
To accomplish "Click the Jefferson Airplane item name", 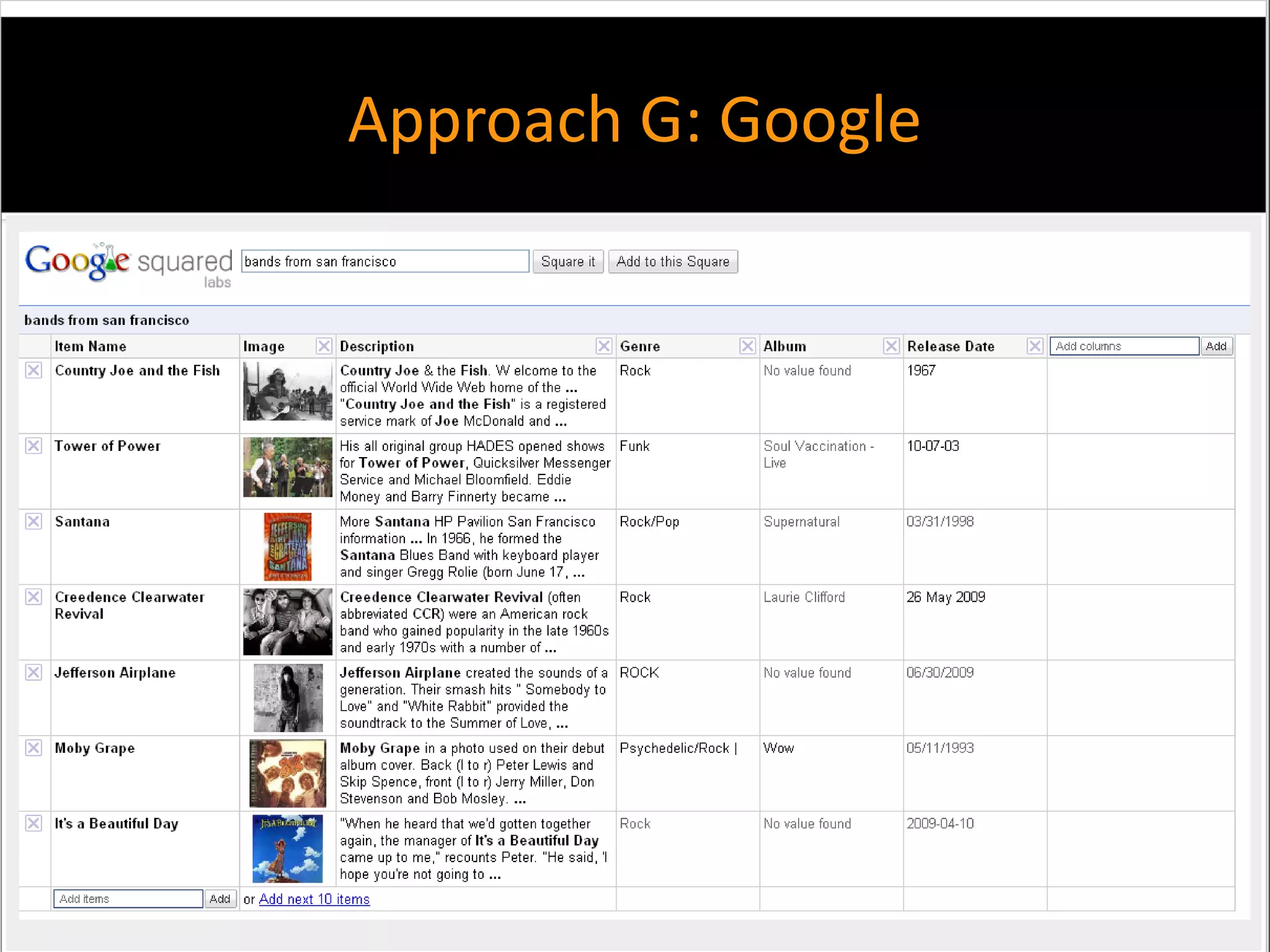I will click(115, 673).
